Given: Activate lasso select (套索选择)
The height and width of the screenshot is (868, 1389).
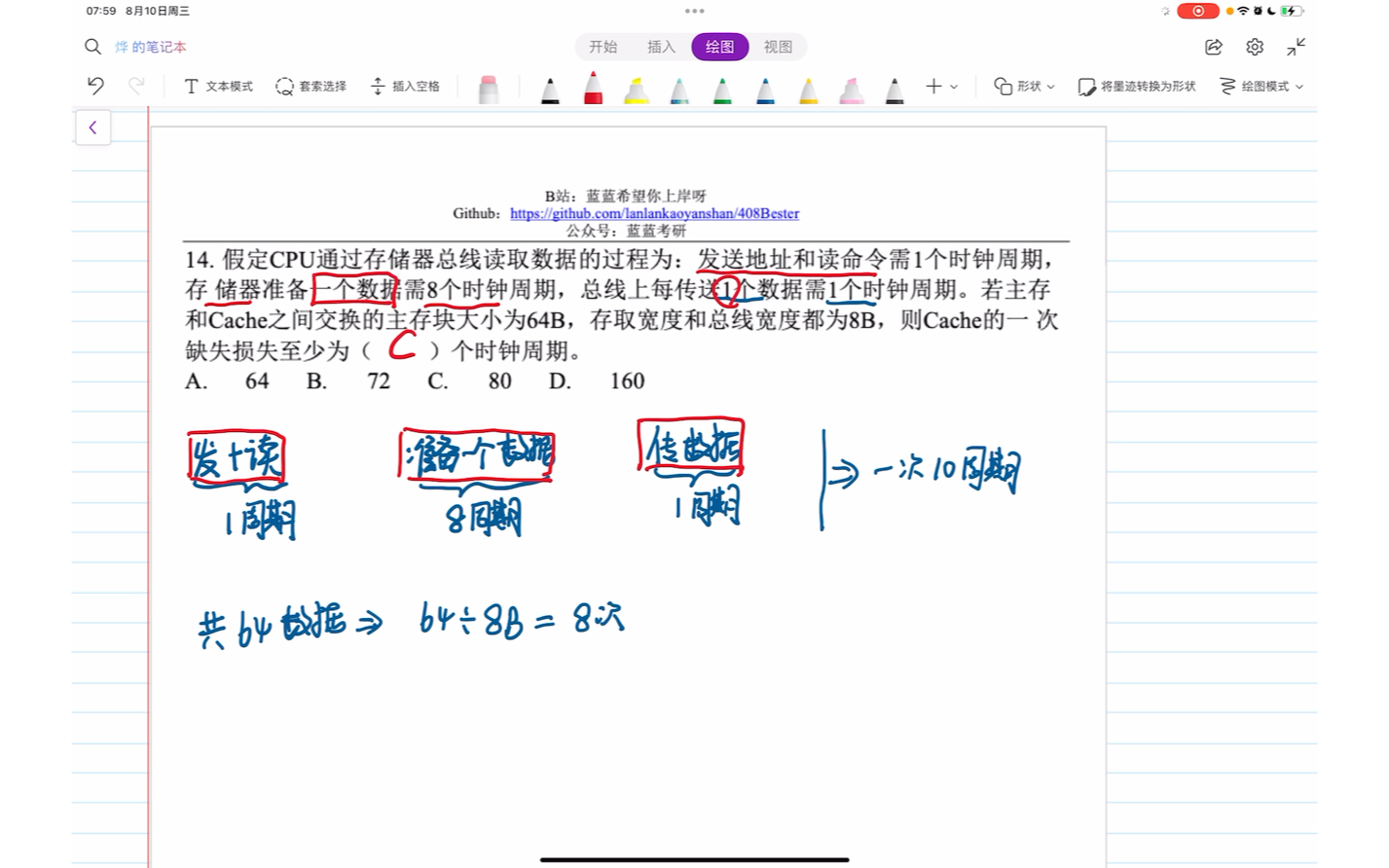Looking at the screenshot, I should point(311,86).
